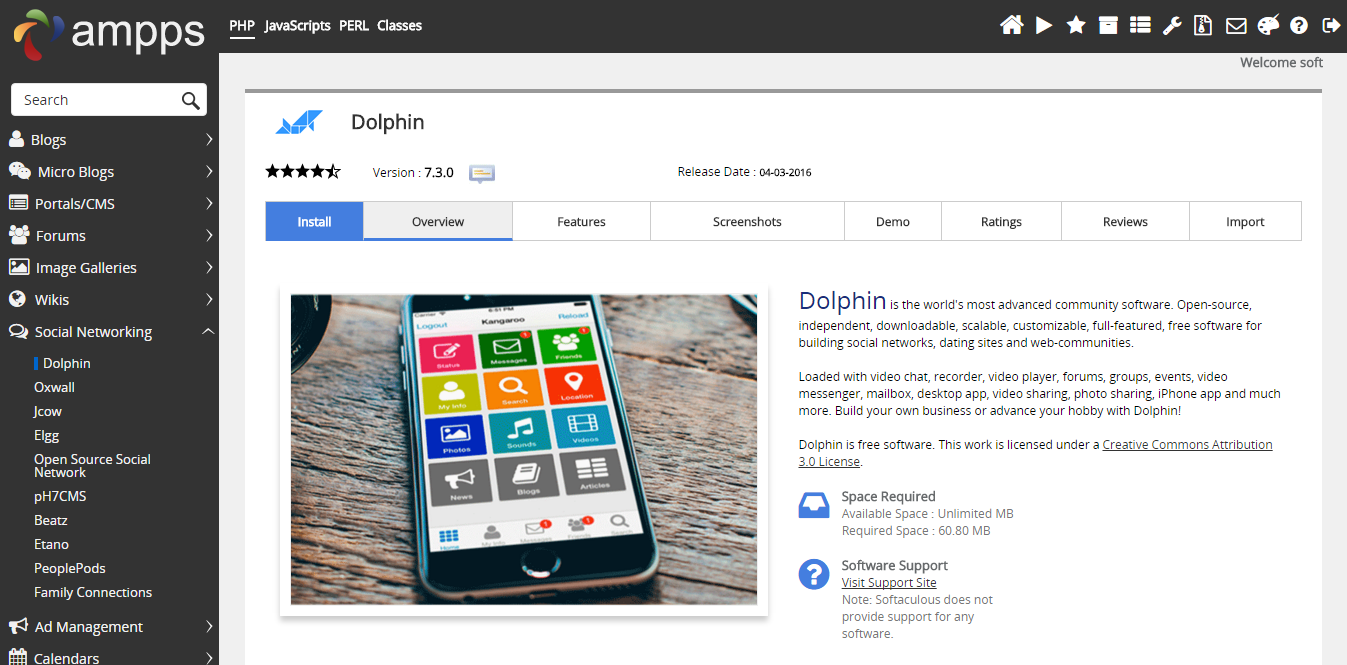Open the help question mark icon
This screenshot has height=665, width=1347.
[x=1299, y=25]
